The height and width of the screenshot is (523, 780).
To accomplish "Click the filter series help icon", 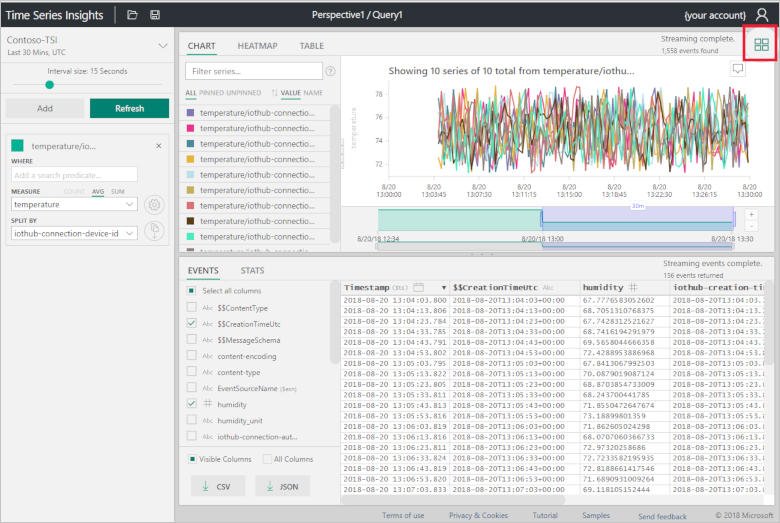I will [330, 71].
